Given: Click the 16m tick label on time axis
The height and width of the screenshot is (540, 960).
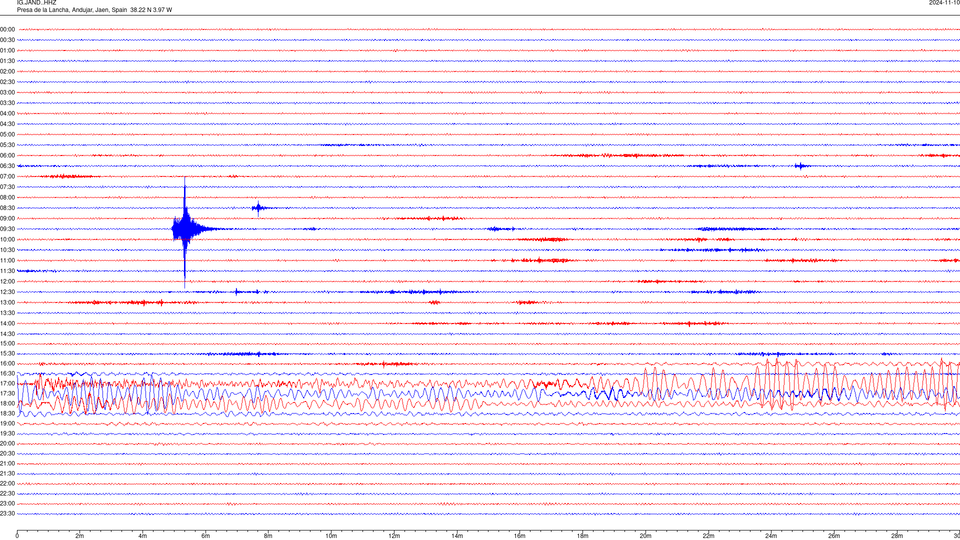Looking at the screenshot, I should pos(520,536).
